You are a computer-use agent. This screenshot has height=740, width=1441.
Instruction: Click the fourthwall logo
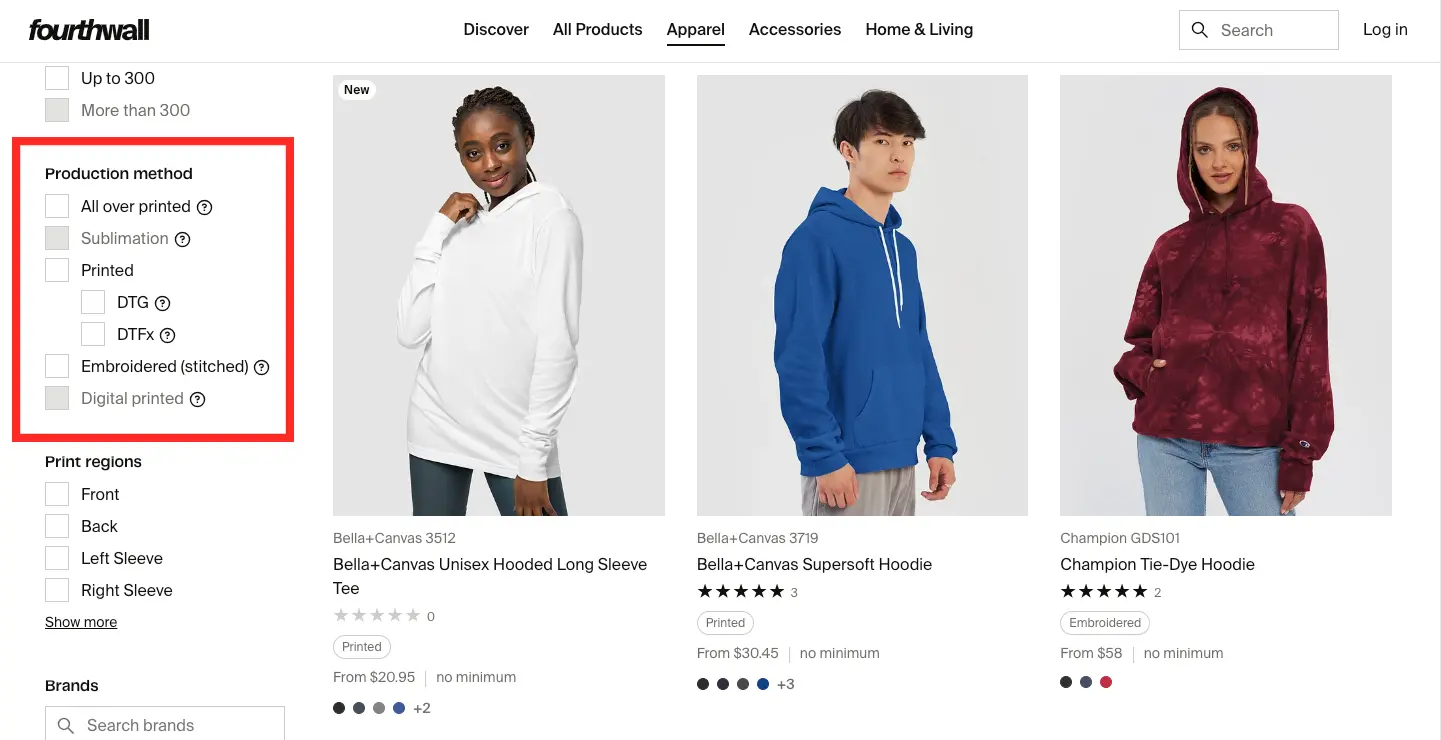tap(89, 30)
